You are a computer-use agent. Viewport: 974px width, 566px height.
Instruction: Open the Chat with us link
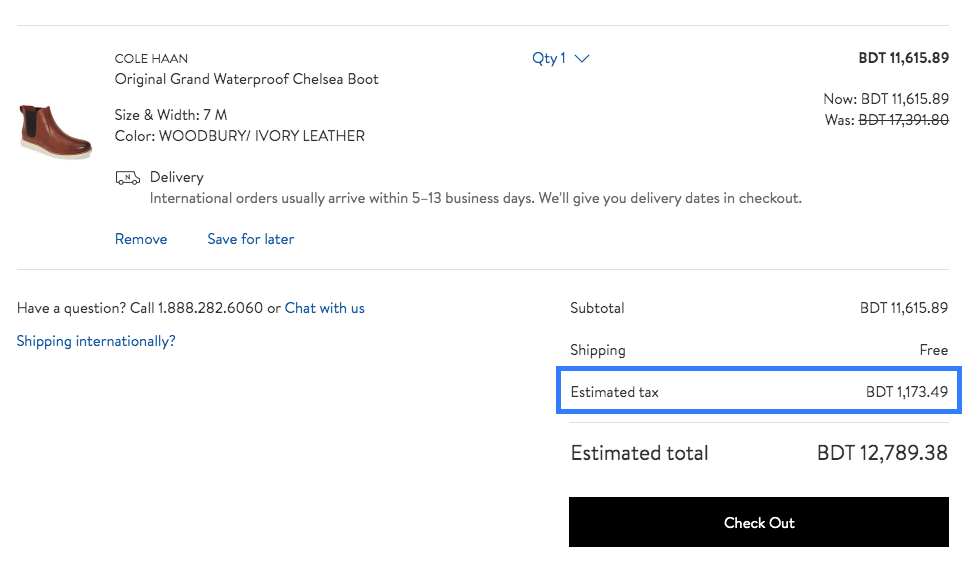click(324, 308)
